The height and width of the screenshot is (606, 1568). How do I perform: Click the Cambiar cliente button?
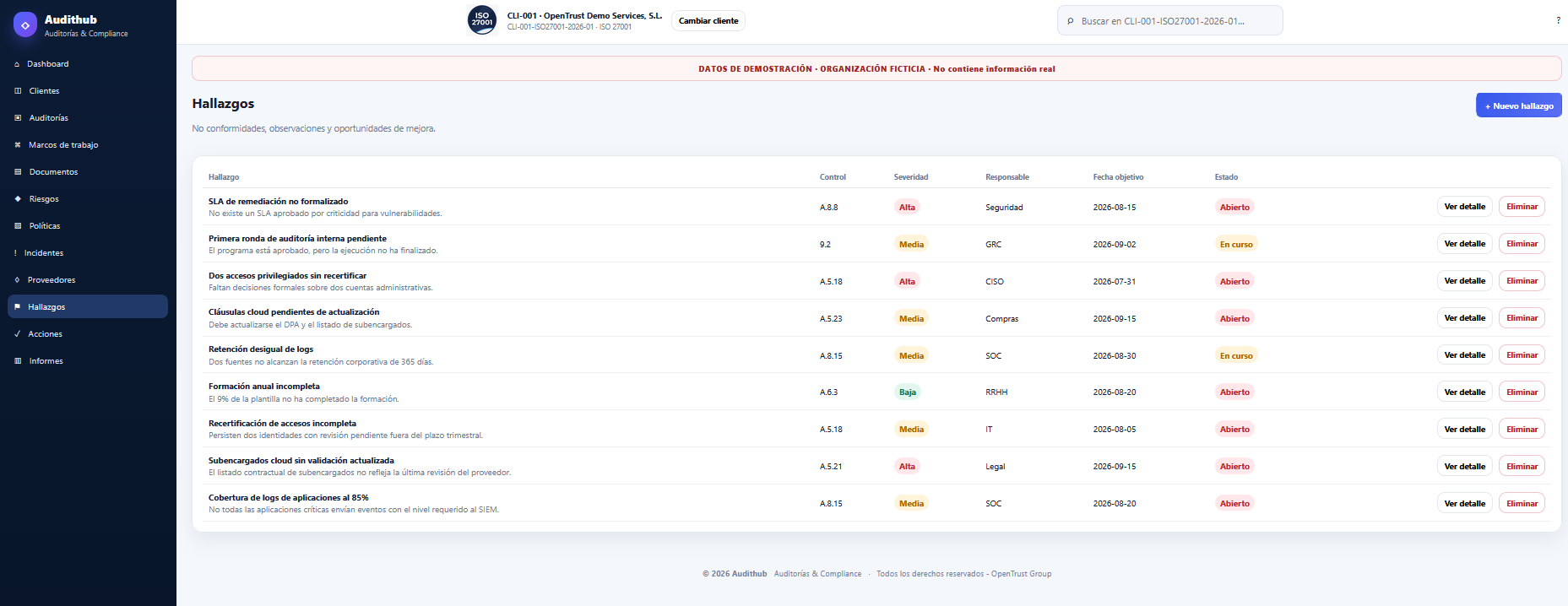pos(708,21)
